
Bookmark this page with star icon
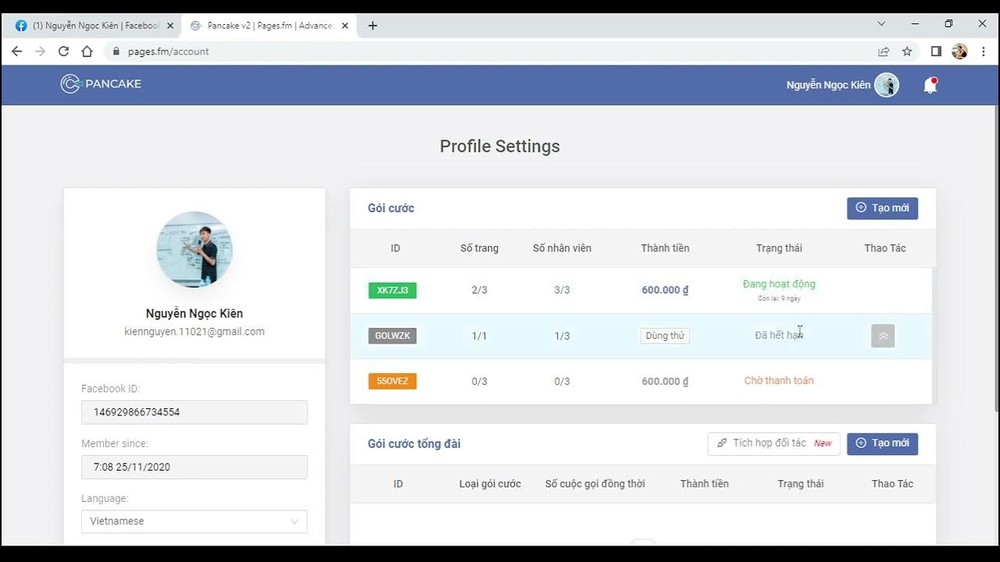pos(907,51)
